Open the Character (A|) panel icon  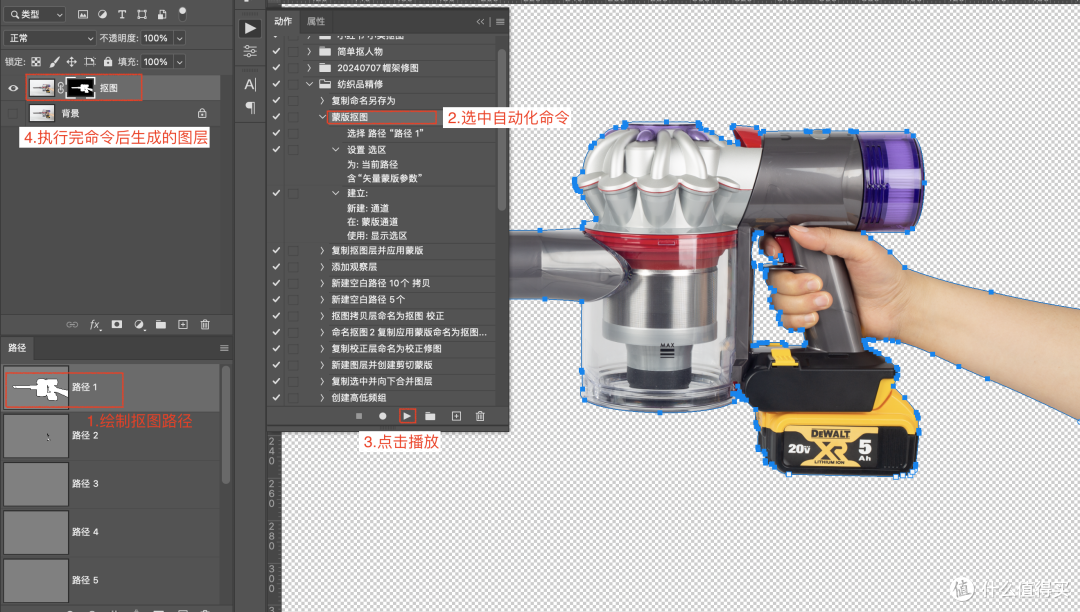click(250, 84)
